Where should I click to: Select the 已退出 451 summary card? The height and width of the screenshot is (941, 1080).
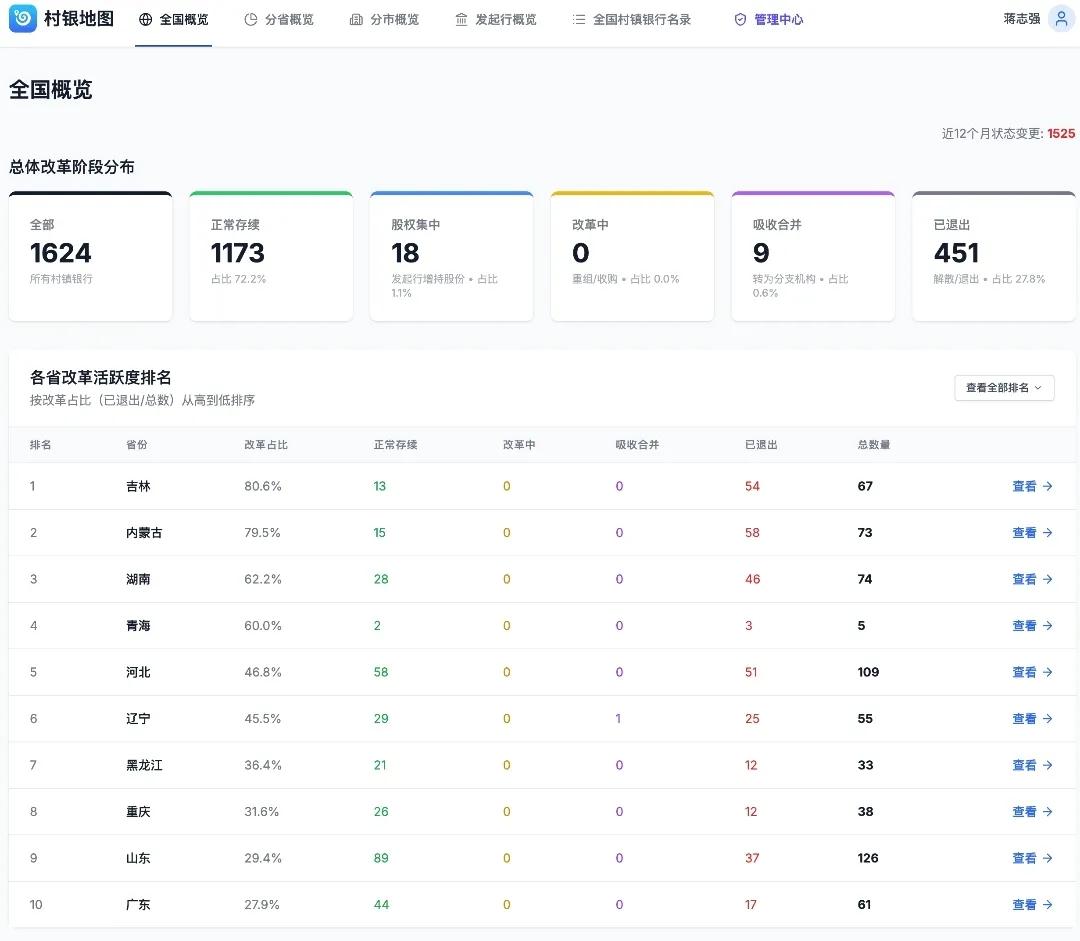(994, 256)
